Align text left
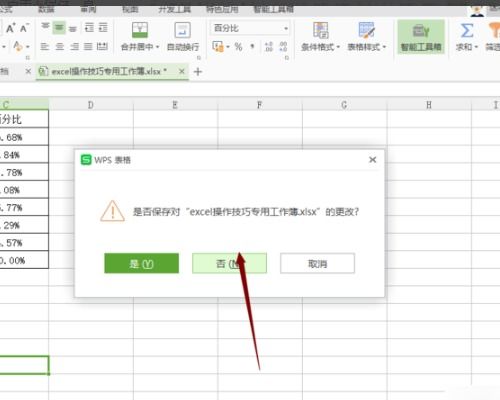The image size is (500, 400). coord(45,46)
